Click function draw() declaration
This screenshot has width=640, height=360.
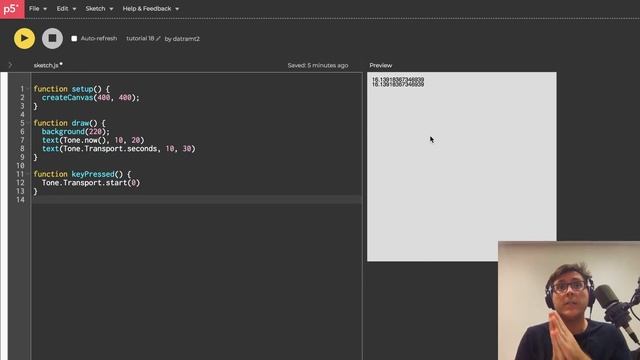(x=69, y=123)
